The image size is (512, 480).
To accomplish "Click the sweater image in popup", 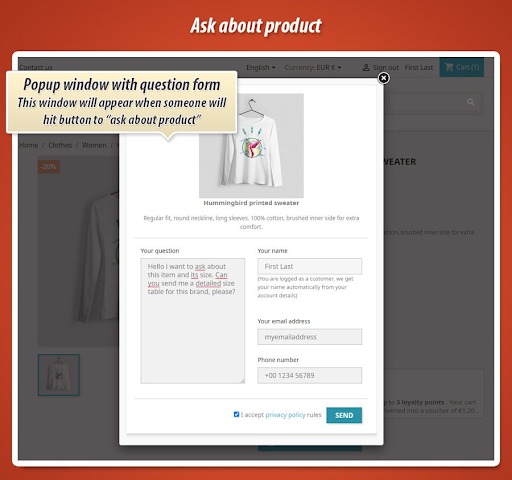I will pos(251,146).
